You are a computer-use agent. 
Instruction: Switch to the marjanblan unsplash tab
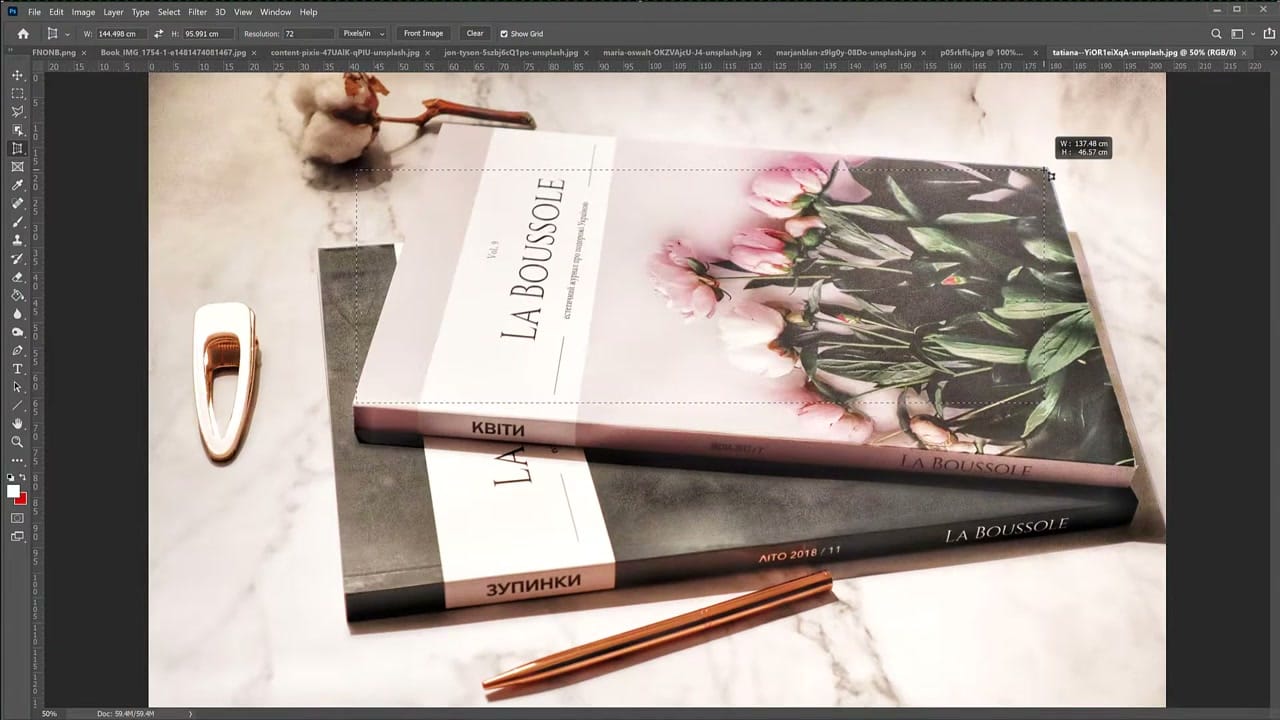pos(847,52)
